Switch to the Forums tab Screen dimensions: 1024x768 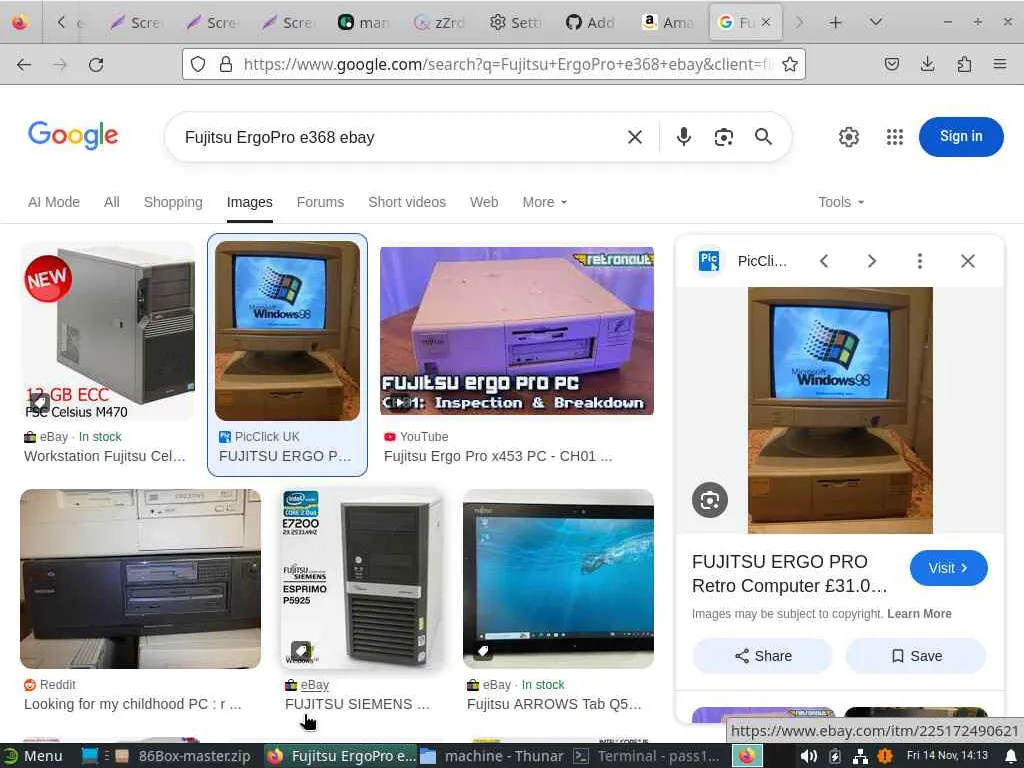[320, 202]
